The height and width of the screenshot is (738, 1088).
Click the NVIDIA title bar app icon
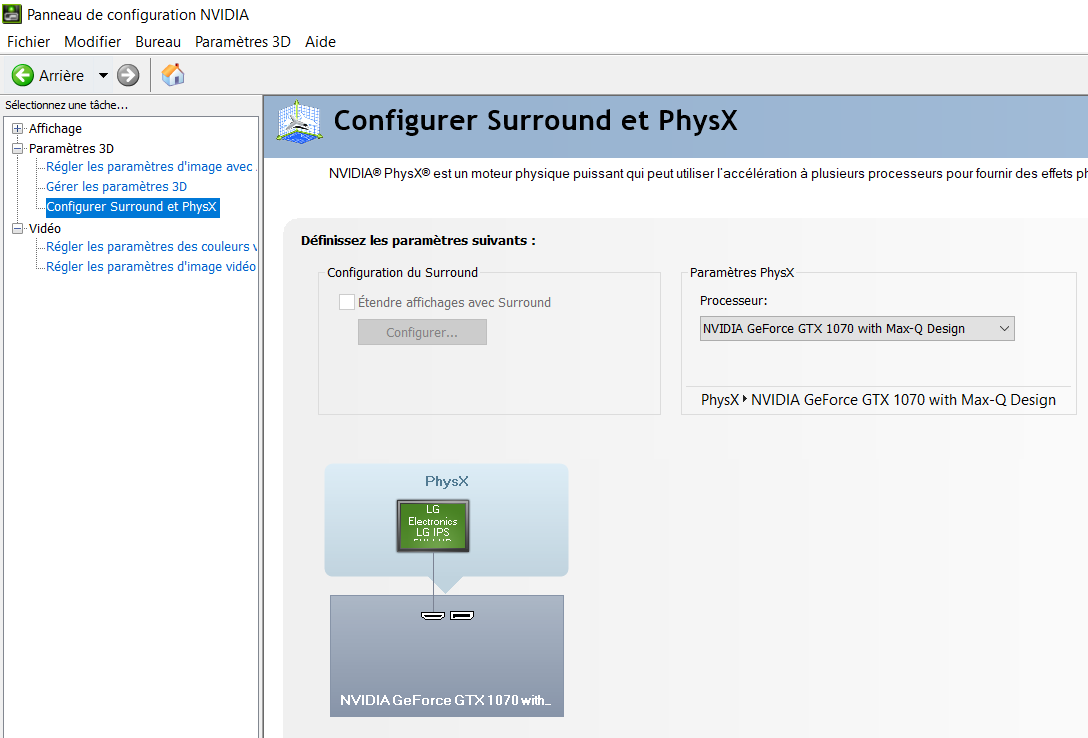12,14
